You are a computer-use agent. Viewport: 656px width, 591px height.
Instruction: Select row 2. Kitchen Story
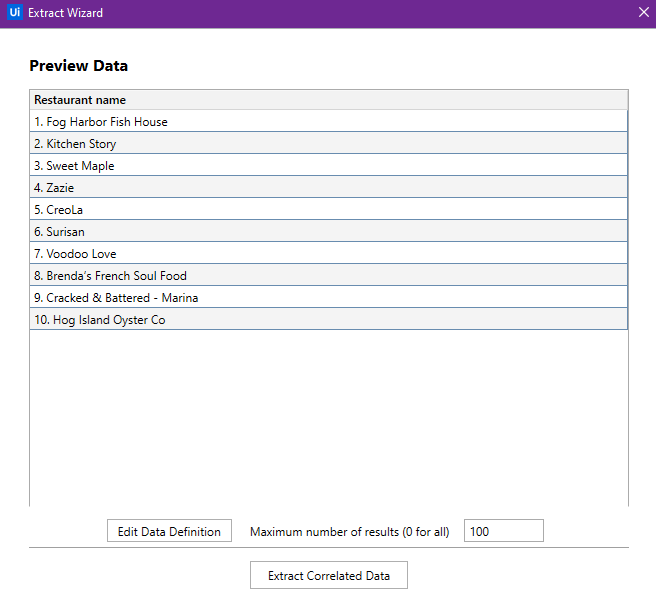click(328, 143)
